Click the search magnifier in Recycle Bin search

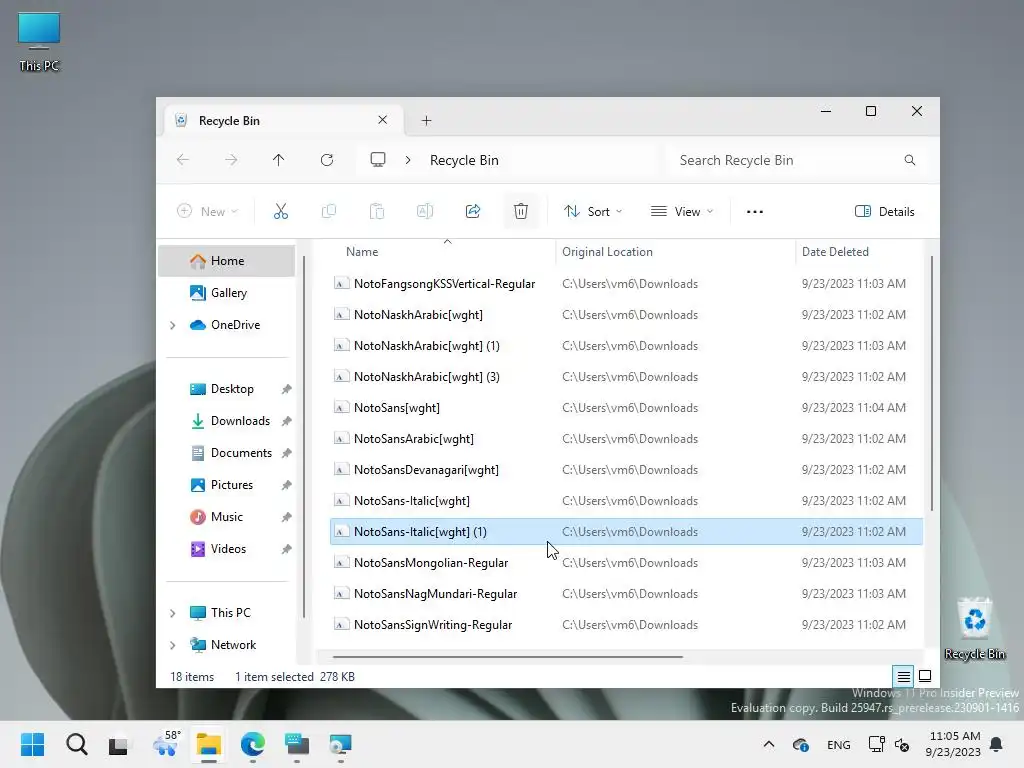point(910,160)
